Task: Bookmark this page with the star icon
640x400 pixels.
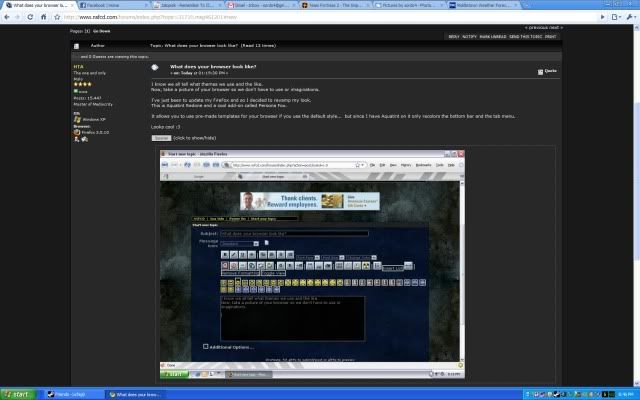Action: (57, 17)
